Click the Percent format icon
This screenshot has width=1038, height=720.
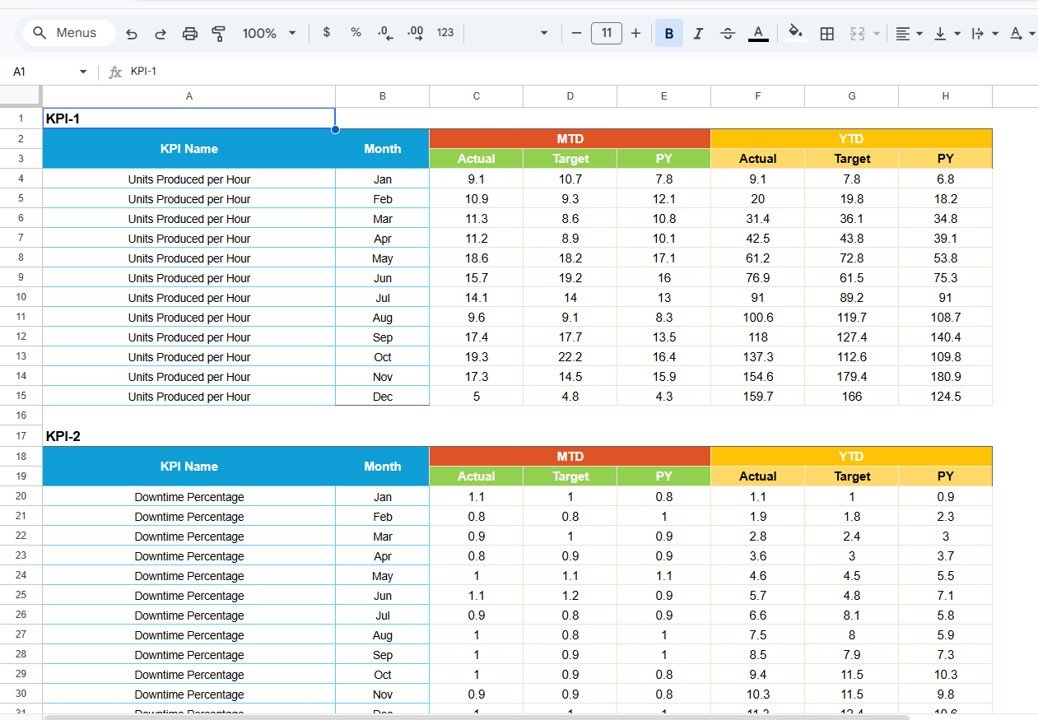click(355, 32)
